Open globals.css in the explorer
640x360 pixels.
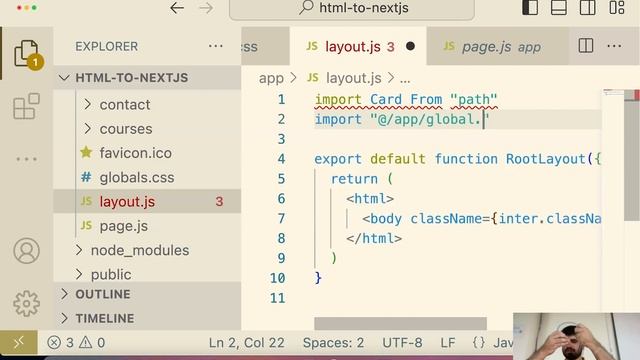pyautogui.click(x=147, y=177)
